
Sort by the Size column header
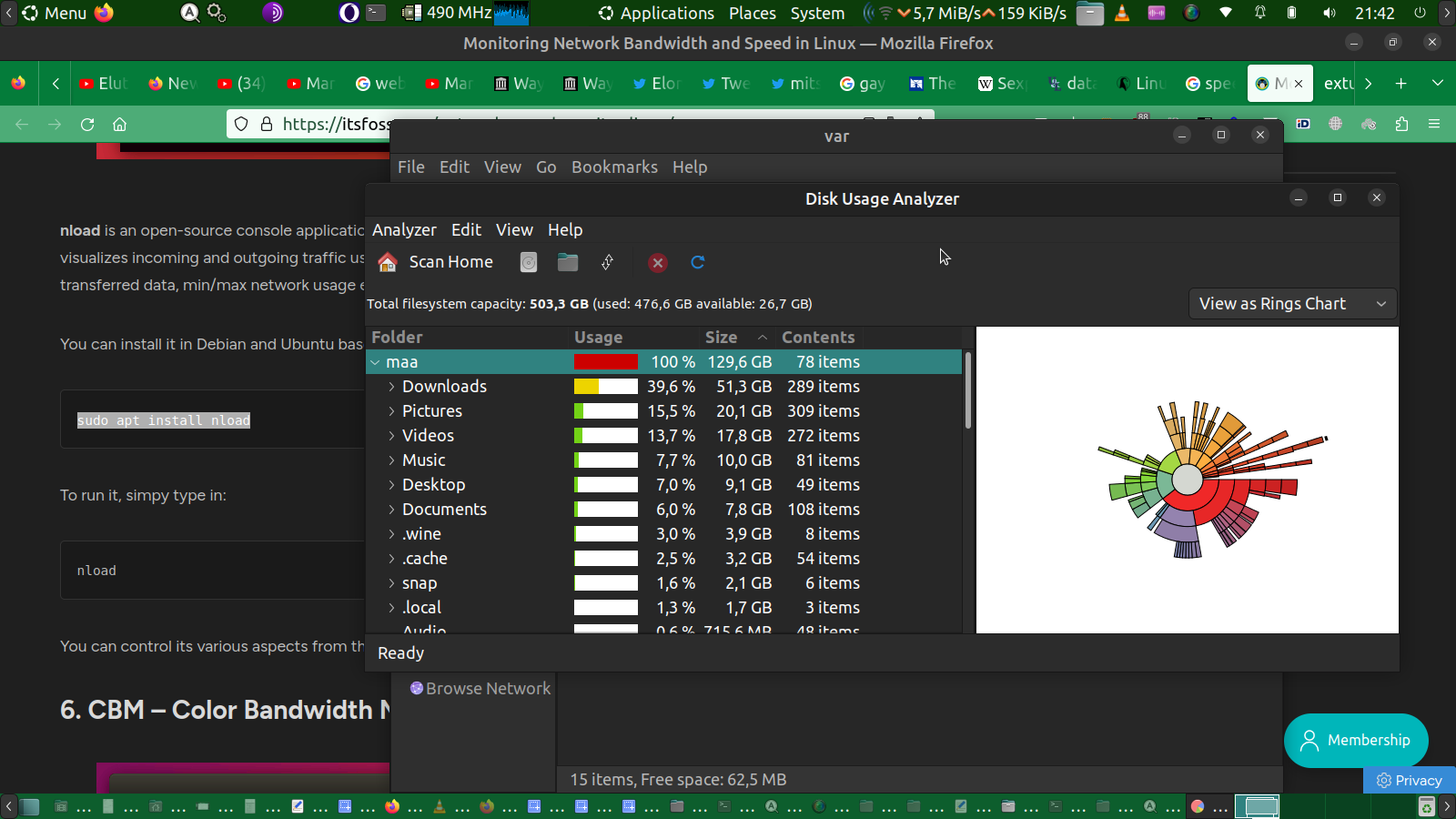click(721, 338)
